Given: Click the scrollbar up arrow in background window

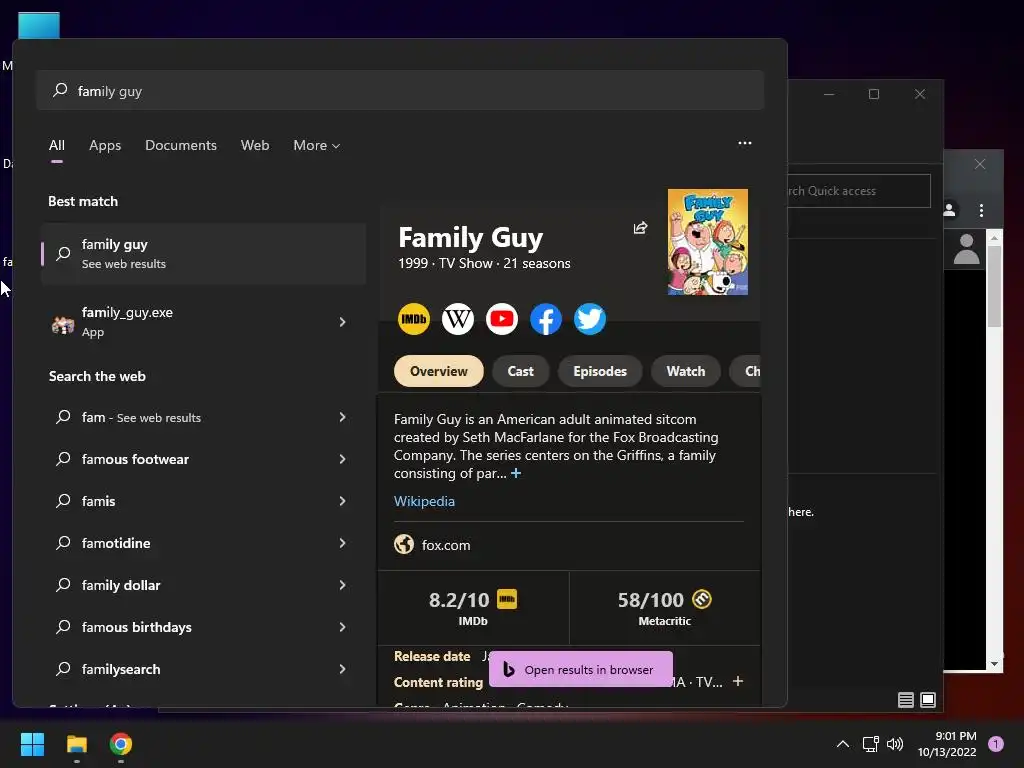Looking at the screenshot, I should (994, 239).
